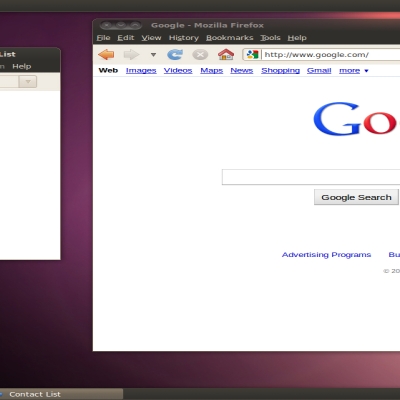400x400 pixels.
Task: Open the Tools menu in Firefox
Action: 270,38
